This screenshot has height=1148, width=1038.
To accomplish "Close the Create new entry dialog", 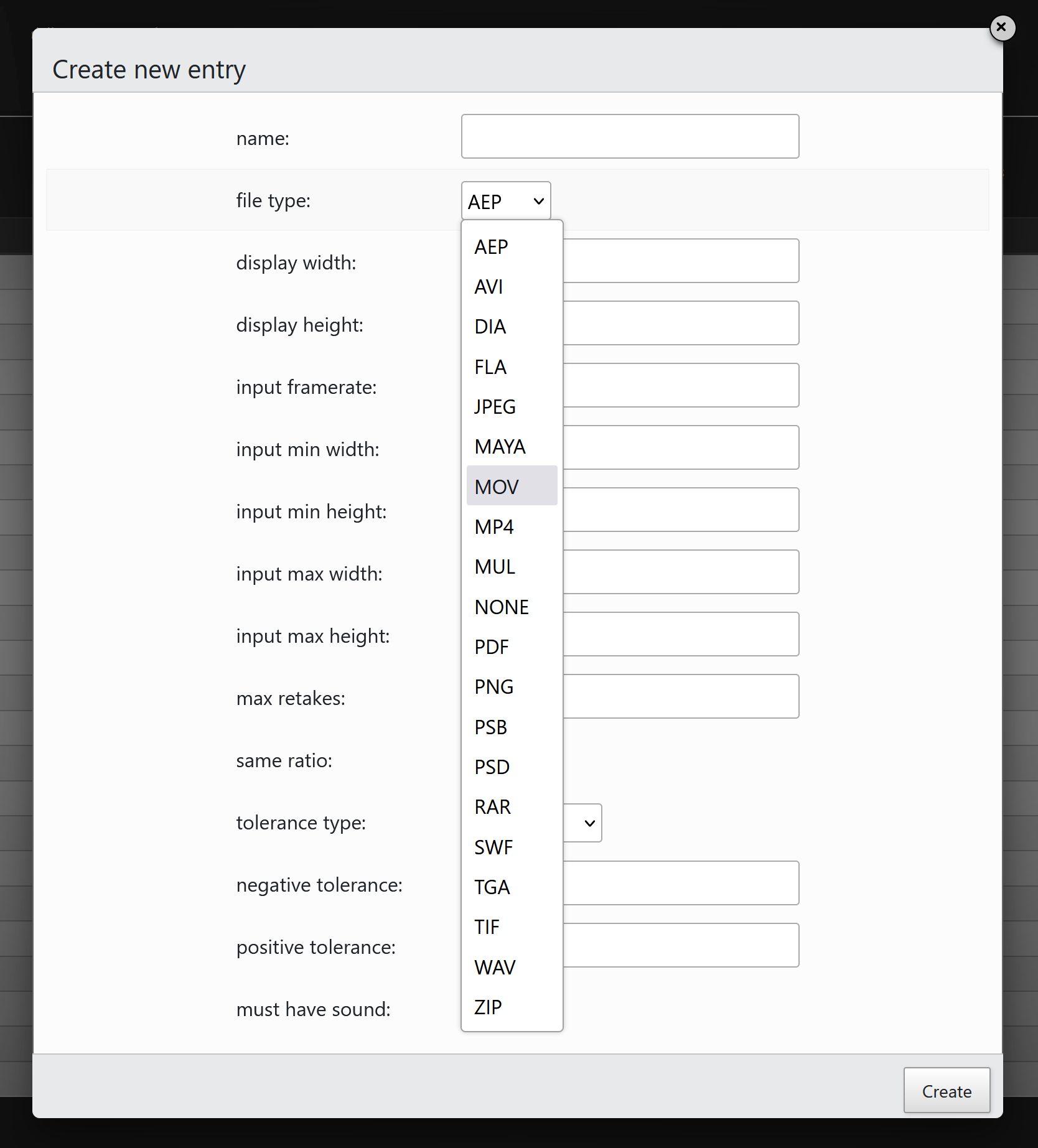I will pos(1001,27).
